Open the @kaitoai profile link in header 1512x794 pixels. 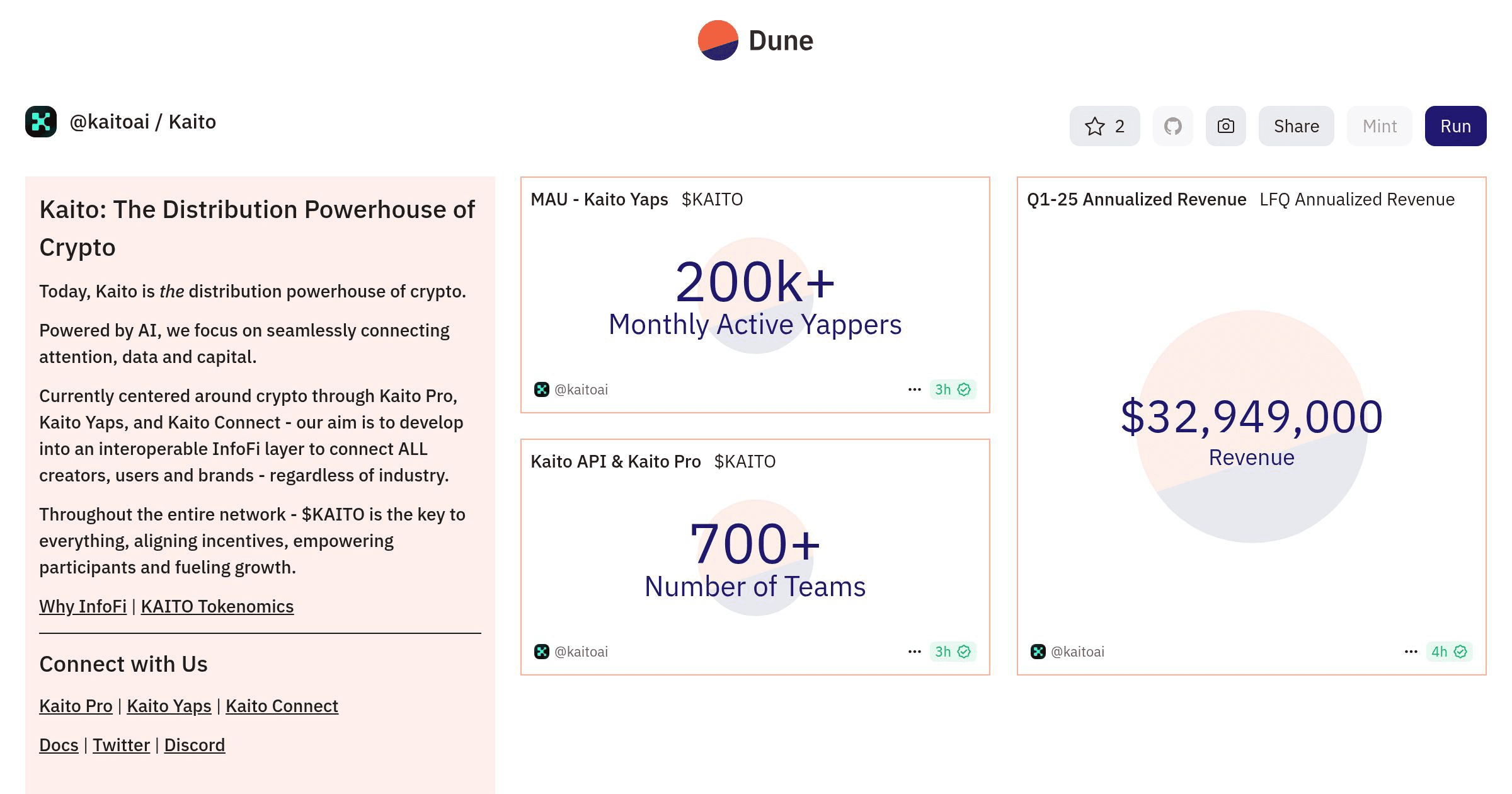(110, 122)
